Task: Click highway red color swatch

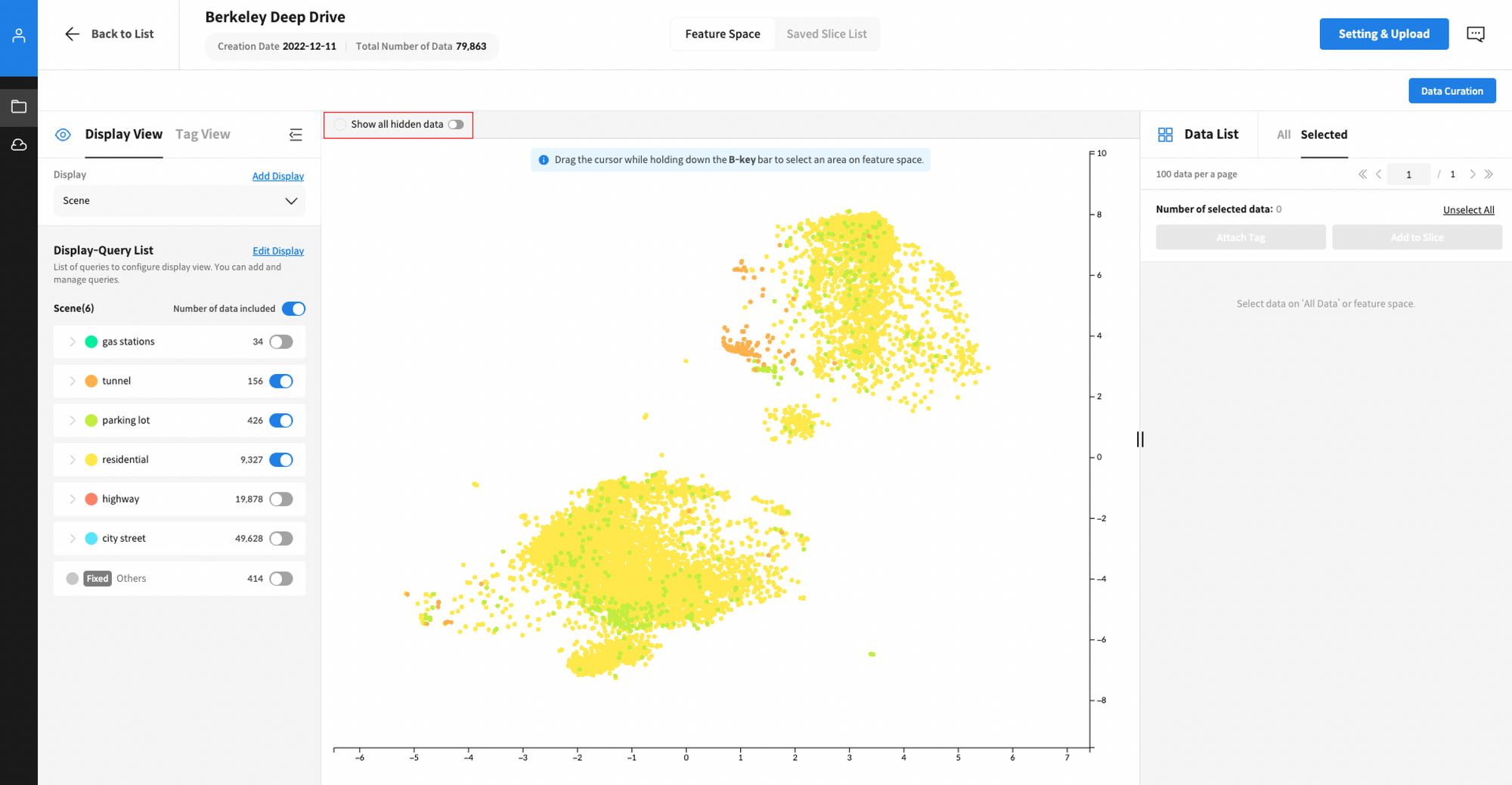Action: pos(91,499)
